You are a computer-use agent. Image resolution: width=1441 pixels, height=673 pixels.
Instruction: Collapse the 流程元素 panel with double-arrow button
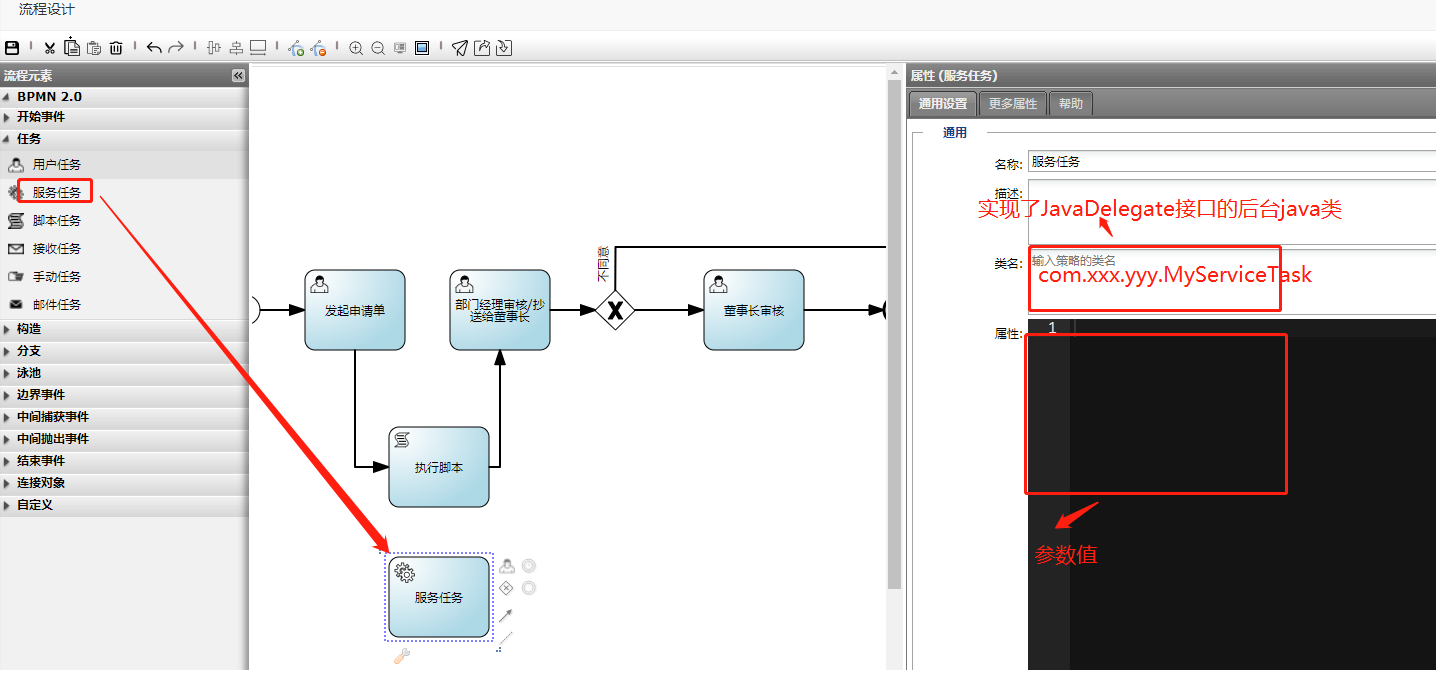(238, 76)
